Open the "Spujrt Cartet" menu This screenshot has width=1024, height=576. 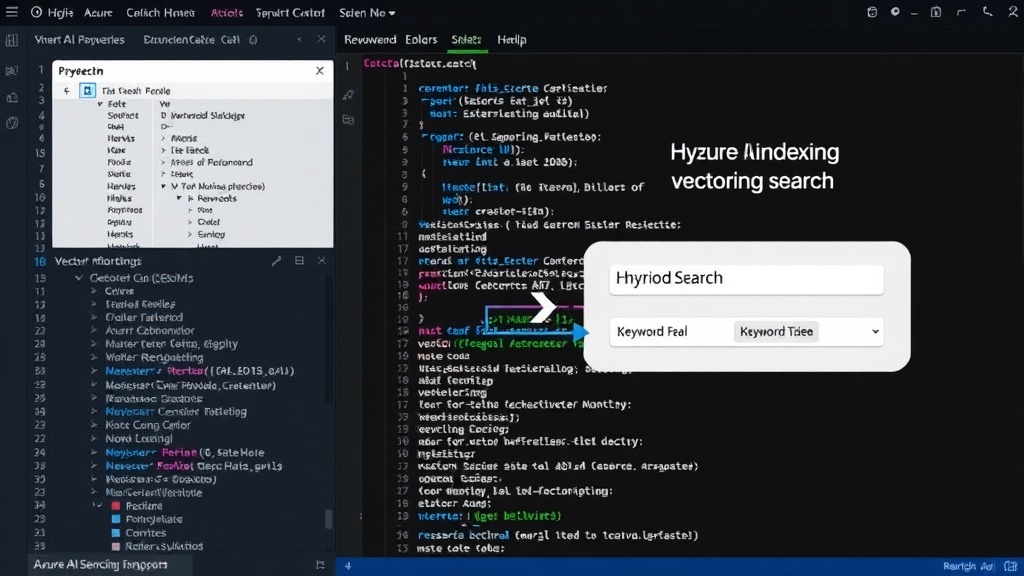290,12
